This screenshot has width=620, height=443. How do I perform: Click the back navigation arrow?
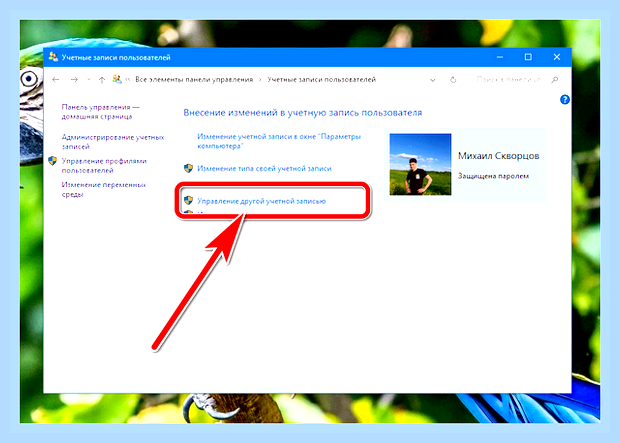(56, 80)
